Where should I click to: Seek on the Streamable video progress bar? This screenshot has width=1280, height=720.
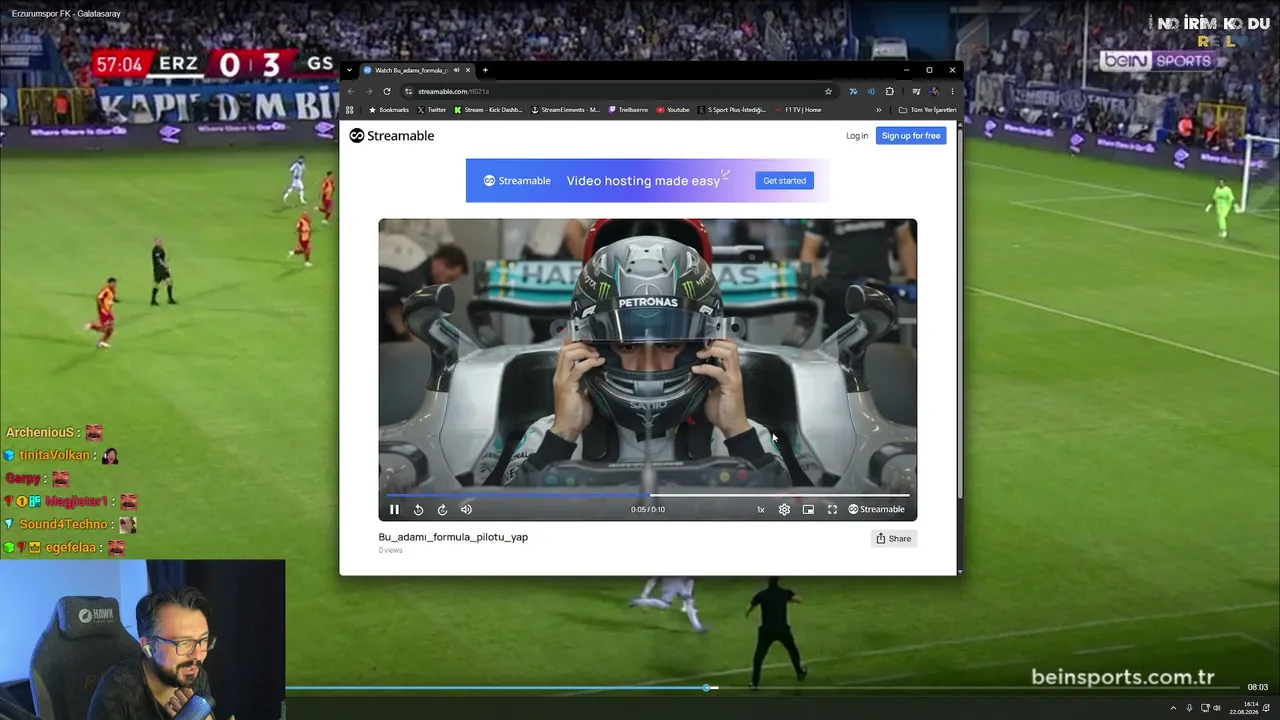click(x=648, y=495)
